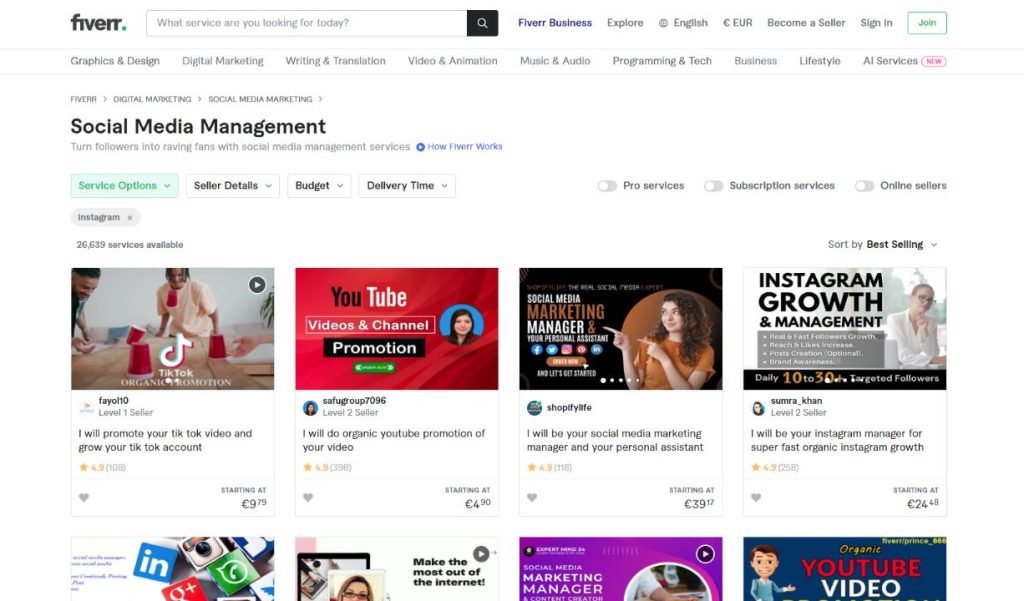Remove the Instagram filter tag

tap(130, 218)
